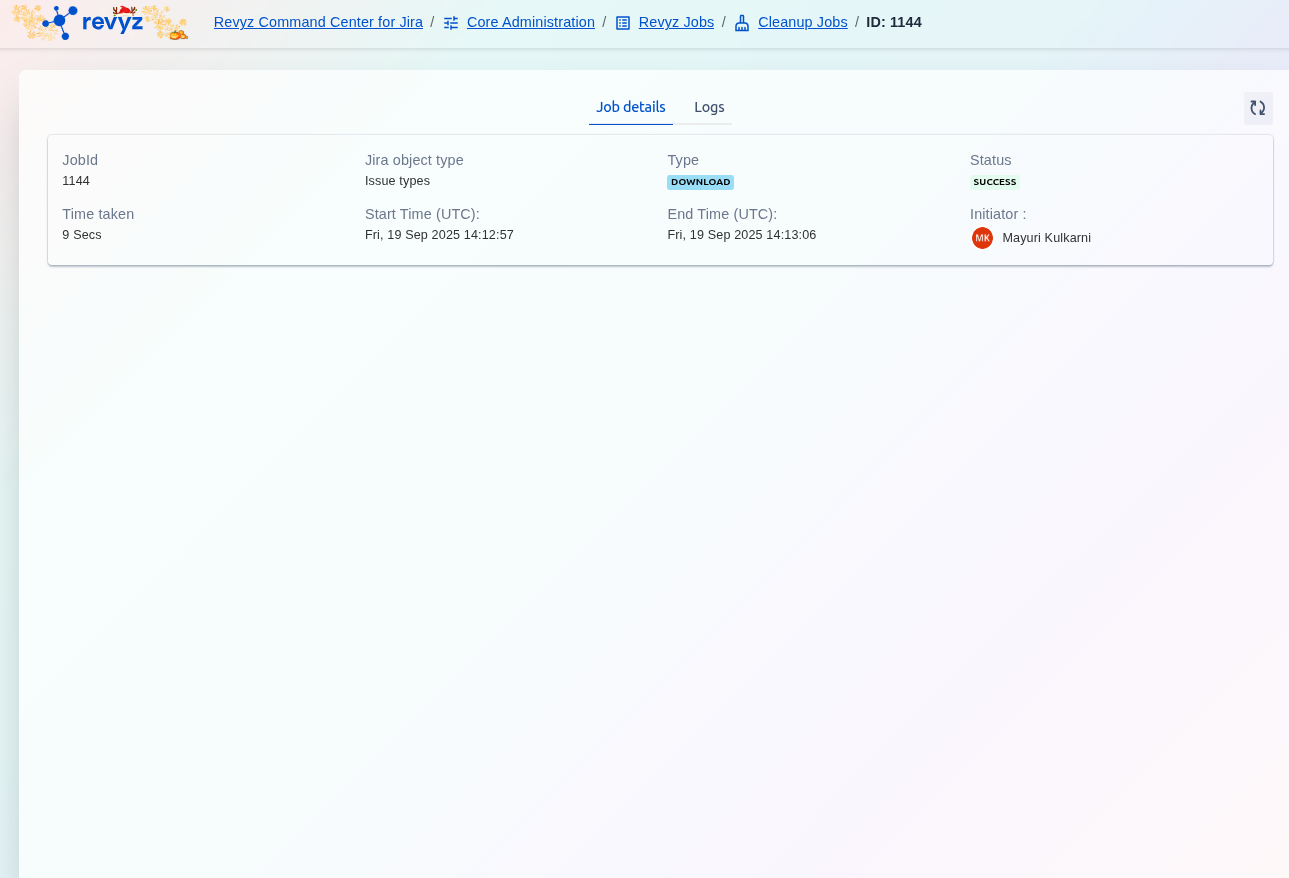Go to the Core Administration breadcrumb link
1289x878 pixels.
[530, 22]
